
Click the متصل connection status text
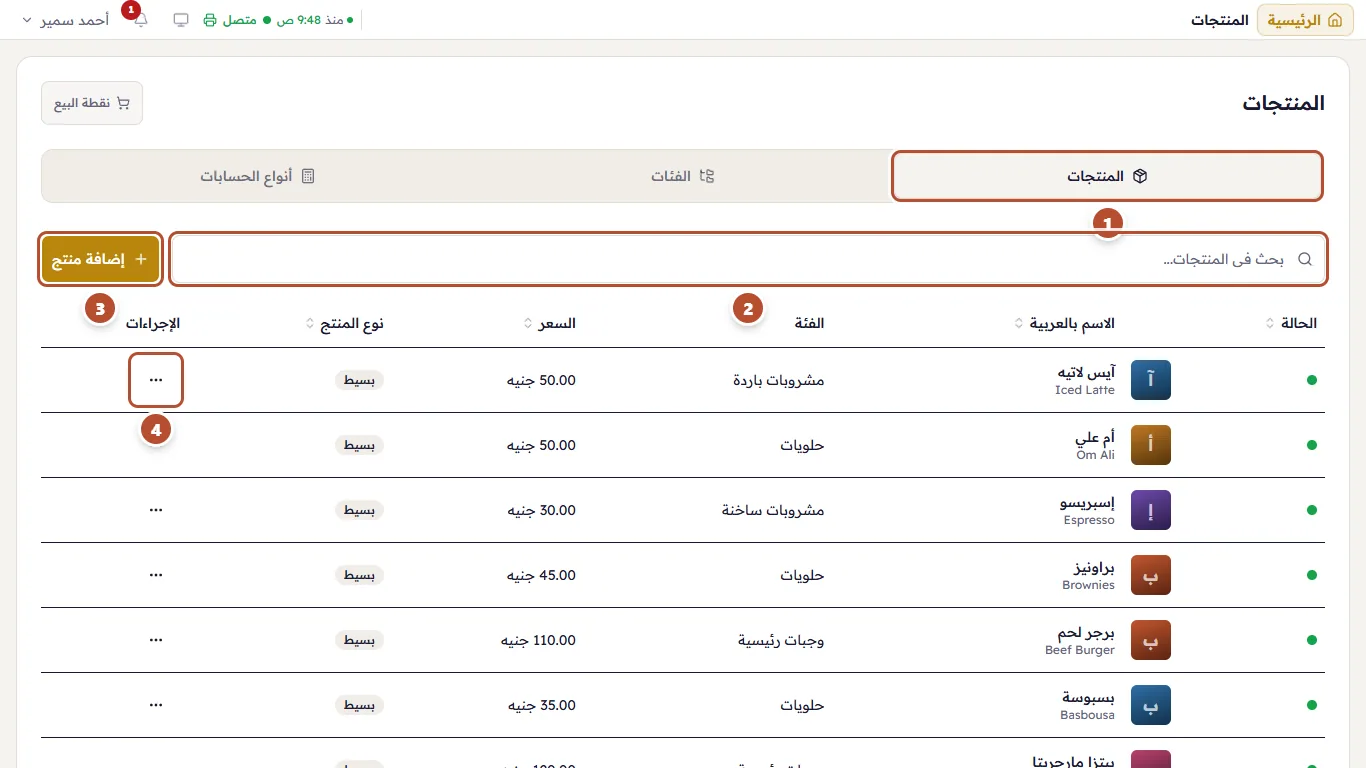(x=240, y=20)
